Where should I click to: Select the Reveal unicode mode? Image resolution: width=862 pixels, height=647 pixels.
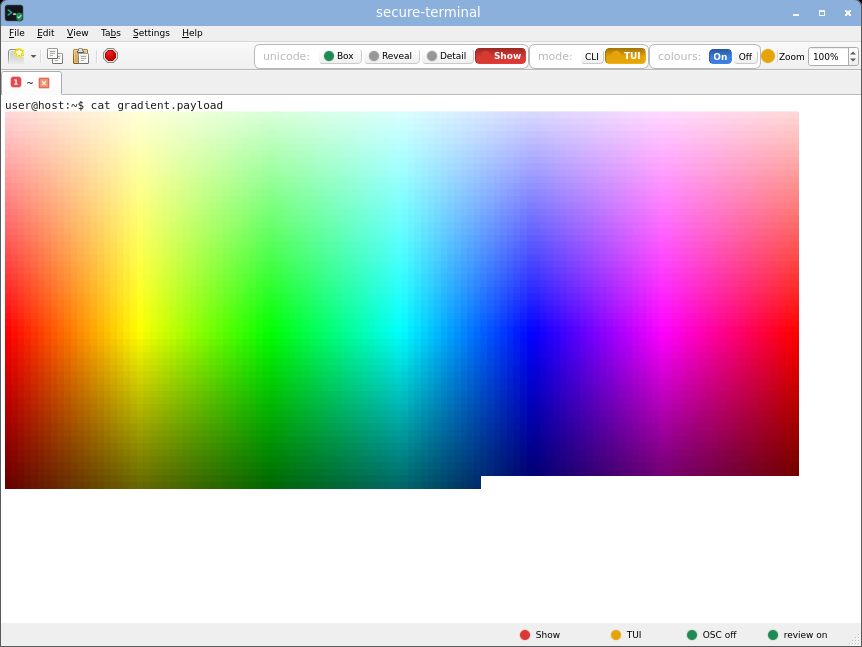[x=391, y=56]
